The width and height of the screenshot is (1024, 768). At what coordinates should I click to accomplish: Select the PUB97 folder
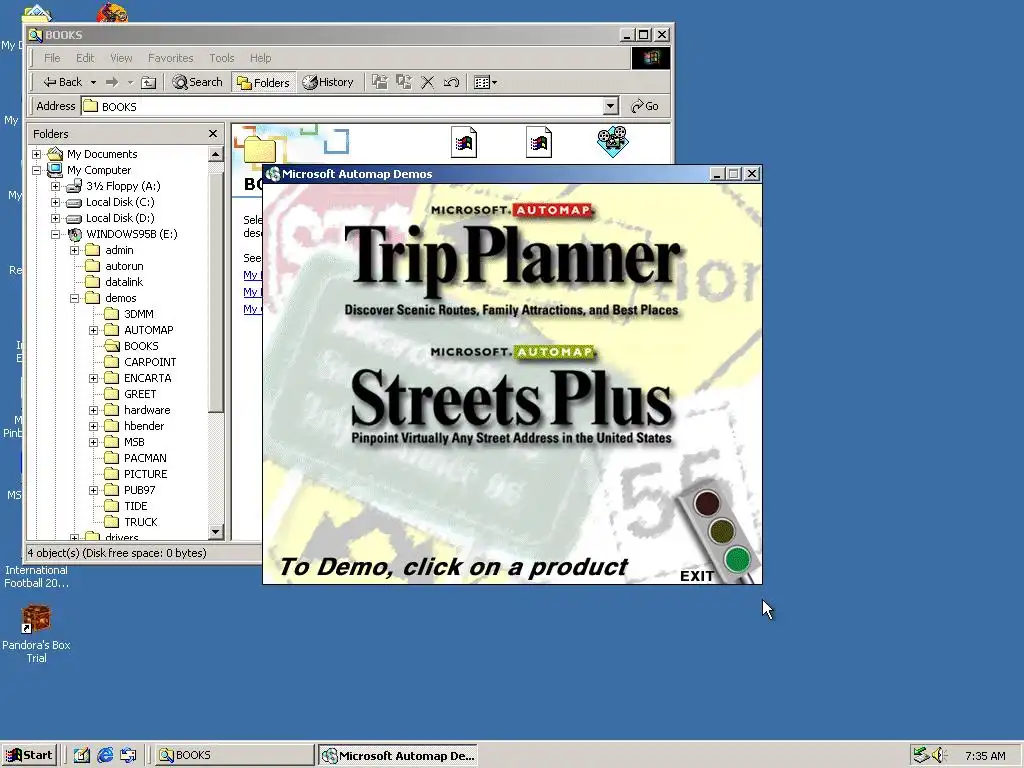coord(140,490)
